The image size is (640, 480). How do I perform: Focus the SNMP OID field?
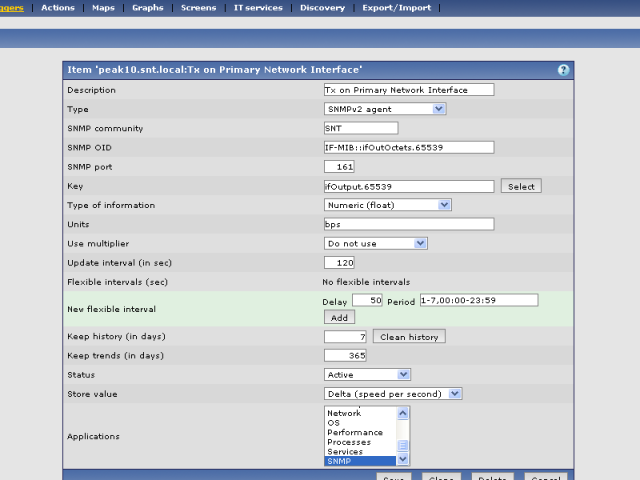coord(409,147)
